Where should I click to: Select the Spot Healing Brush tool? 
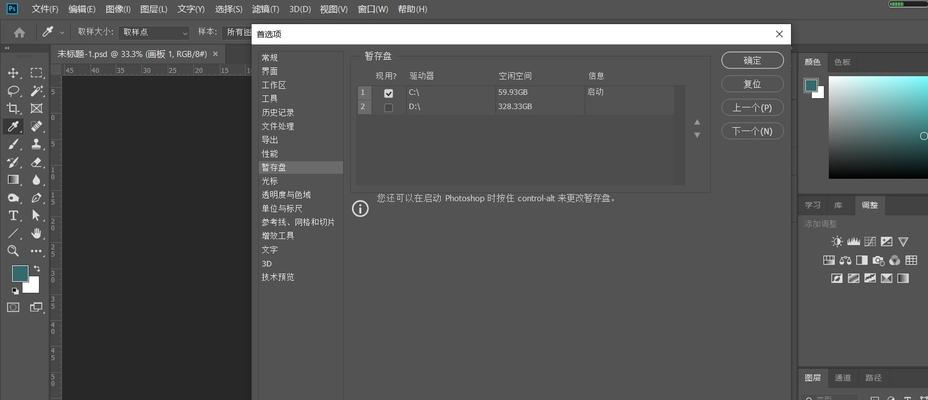pos(37,126)
